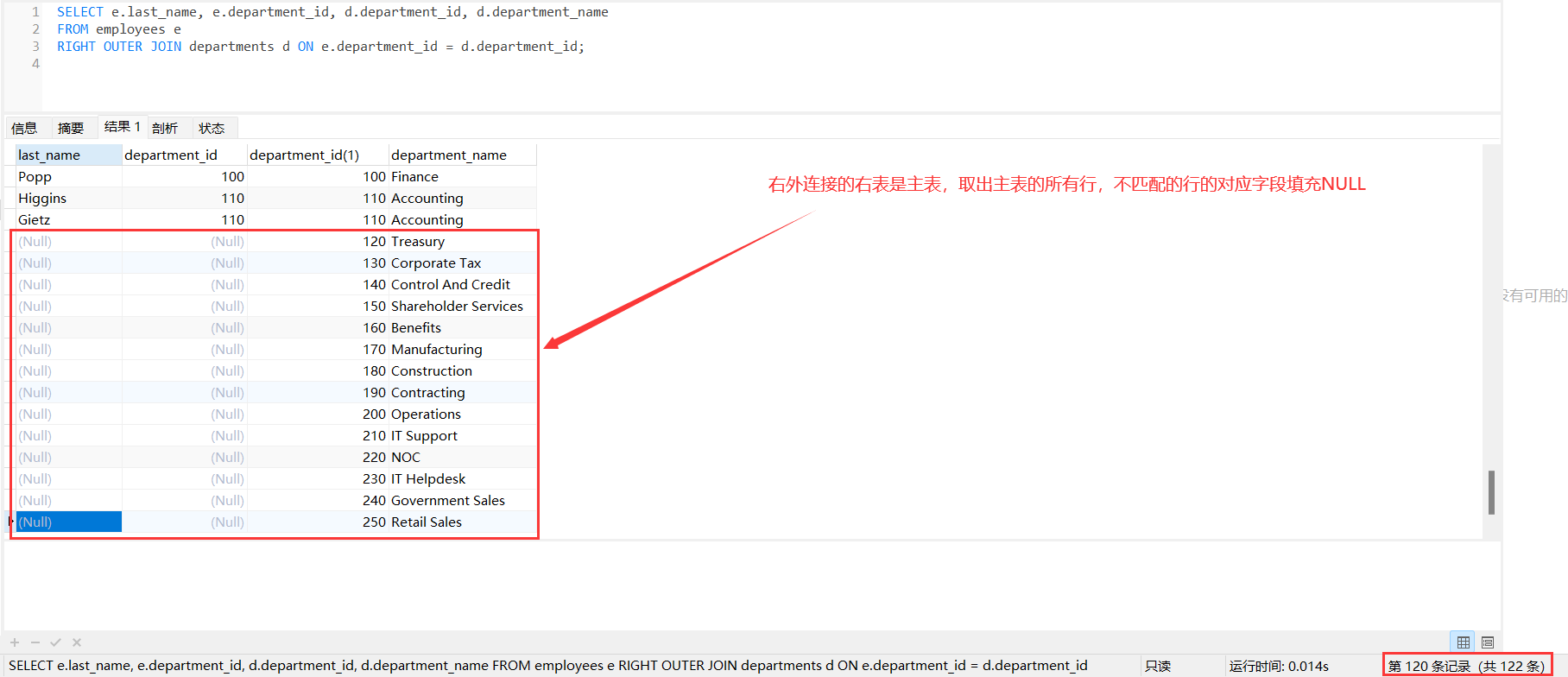
Task: Select the IT Support cell
Action: click(462, 435)
